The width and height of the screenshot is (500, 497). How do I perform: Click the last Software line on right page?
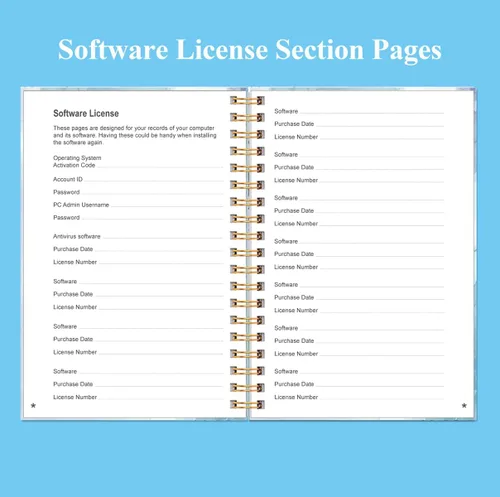359,371
